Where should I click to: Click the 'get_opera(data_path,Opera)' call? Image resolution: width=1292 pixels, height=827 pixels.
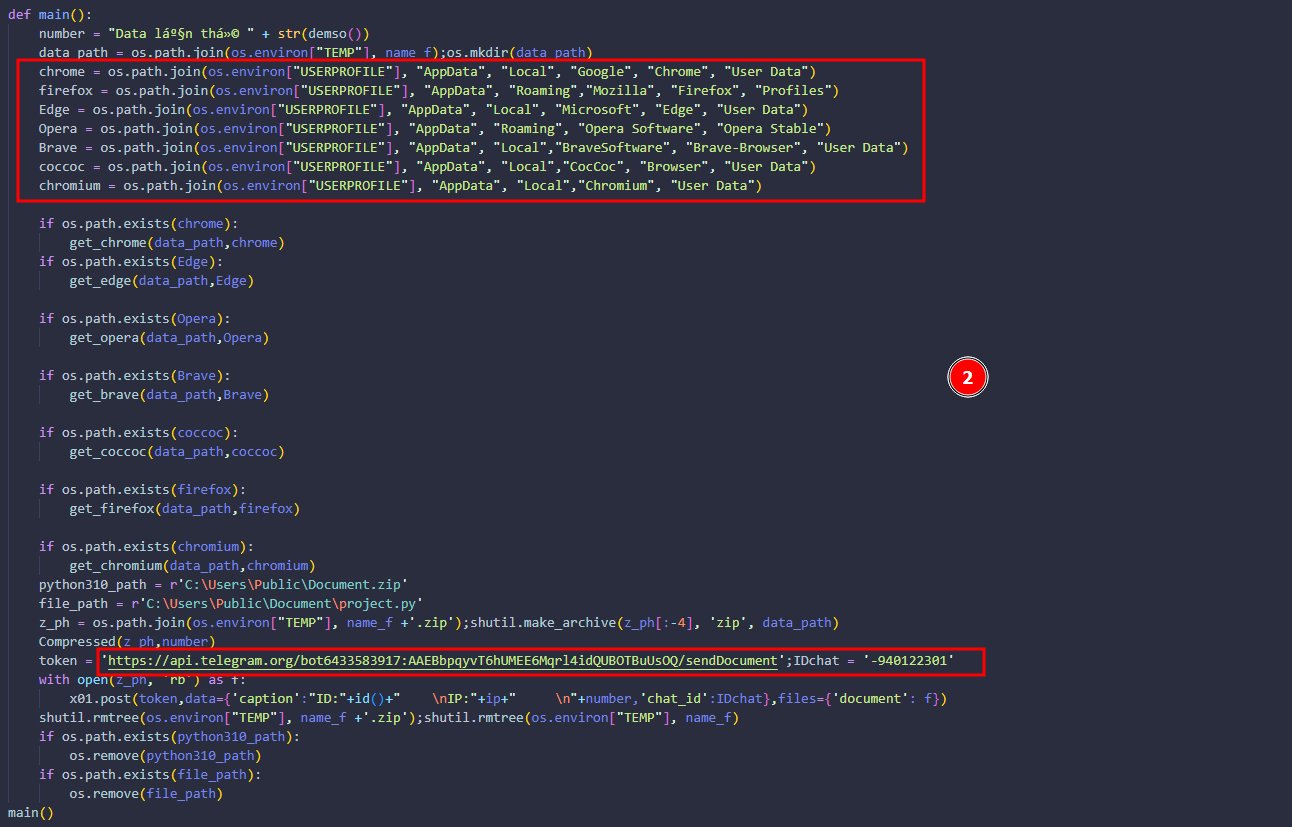click(x=169, y=337)
